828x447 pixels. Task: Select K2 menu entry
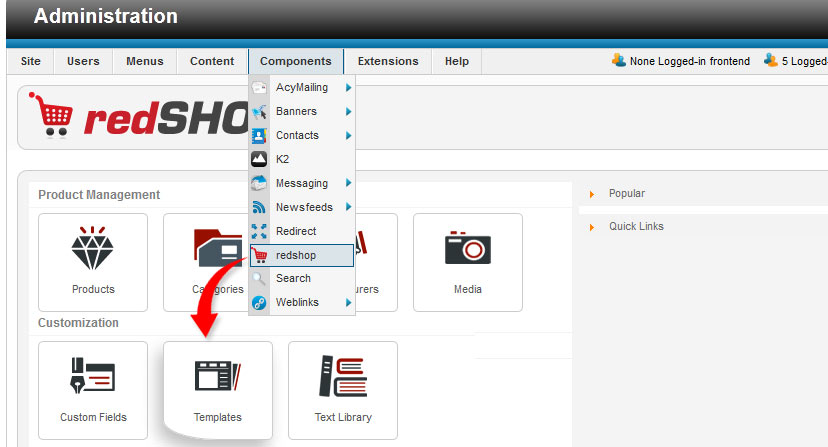(x=302, y=159)
